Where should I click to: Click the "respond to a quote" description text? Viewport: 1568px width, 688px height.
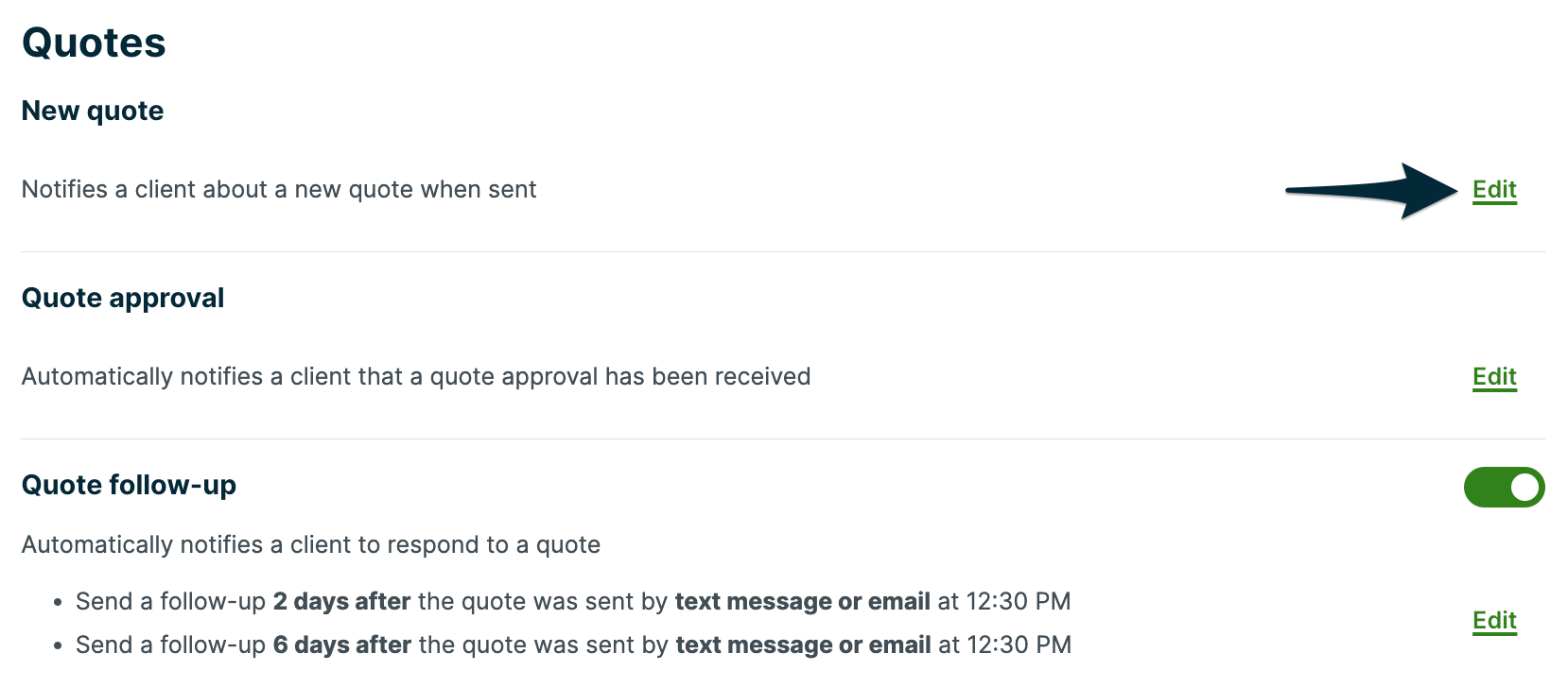click(311, 545)
